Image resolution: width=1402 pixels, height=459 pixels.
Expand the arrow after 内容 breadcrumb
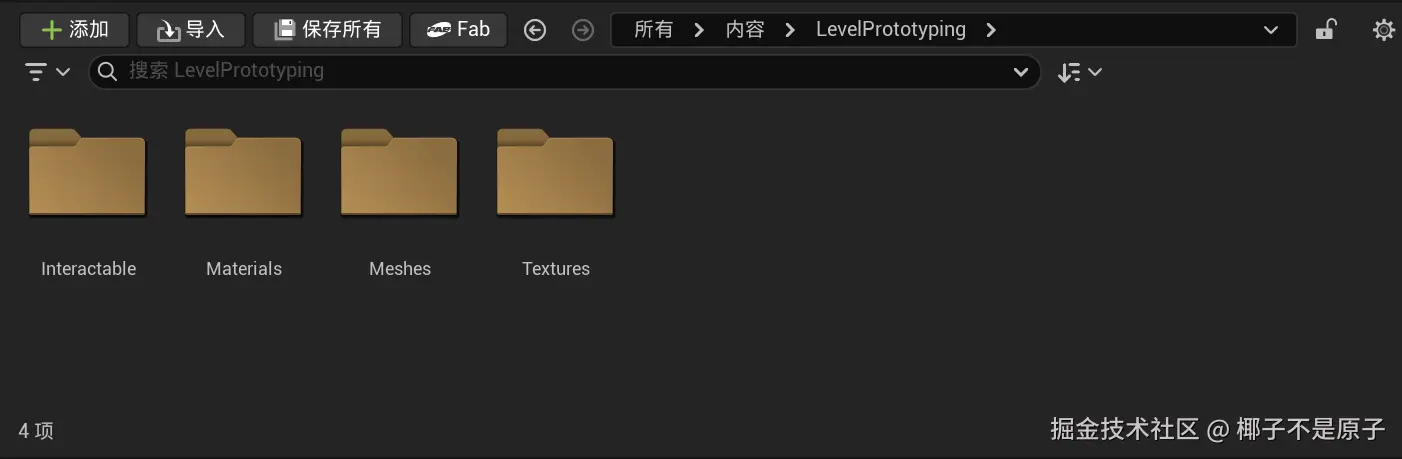(x=790, y=30)
